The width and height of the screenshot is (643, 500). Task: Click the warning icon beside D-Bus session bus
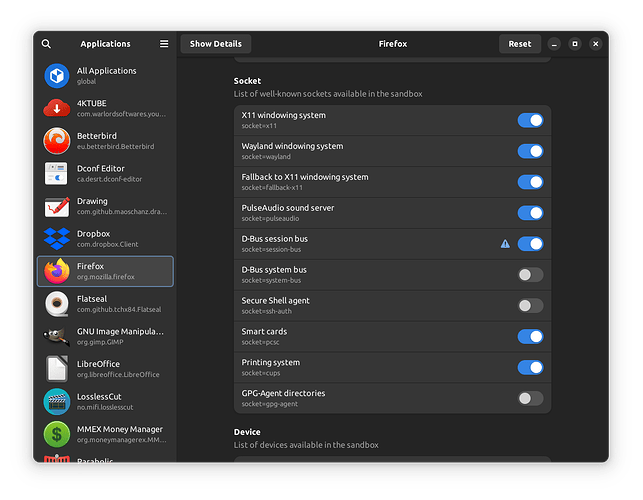pyautogui.click(x=505, y=244)
